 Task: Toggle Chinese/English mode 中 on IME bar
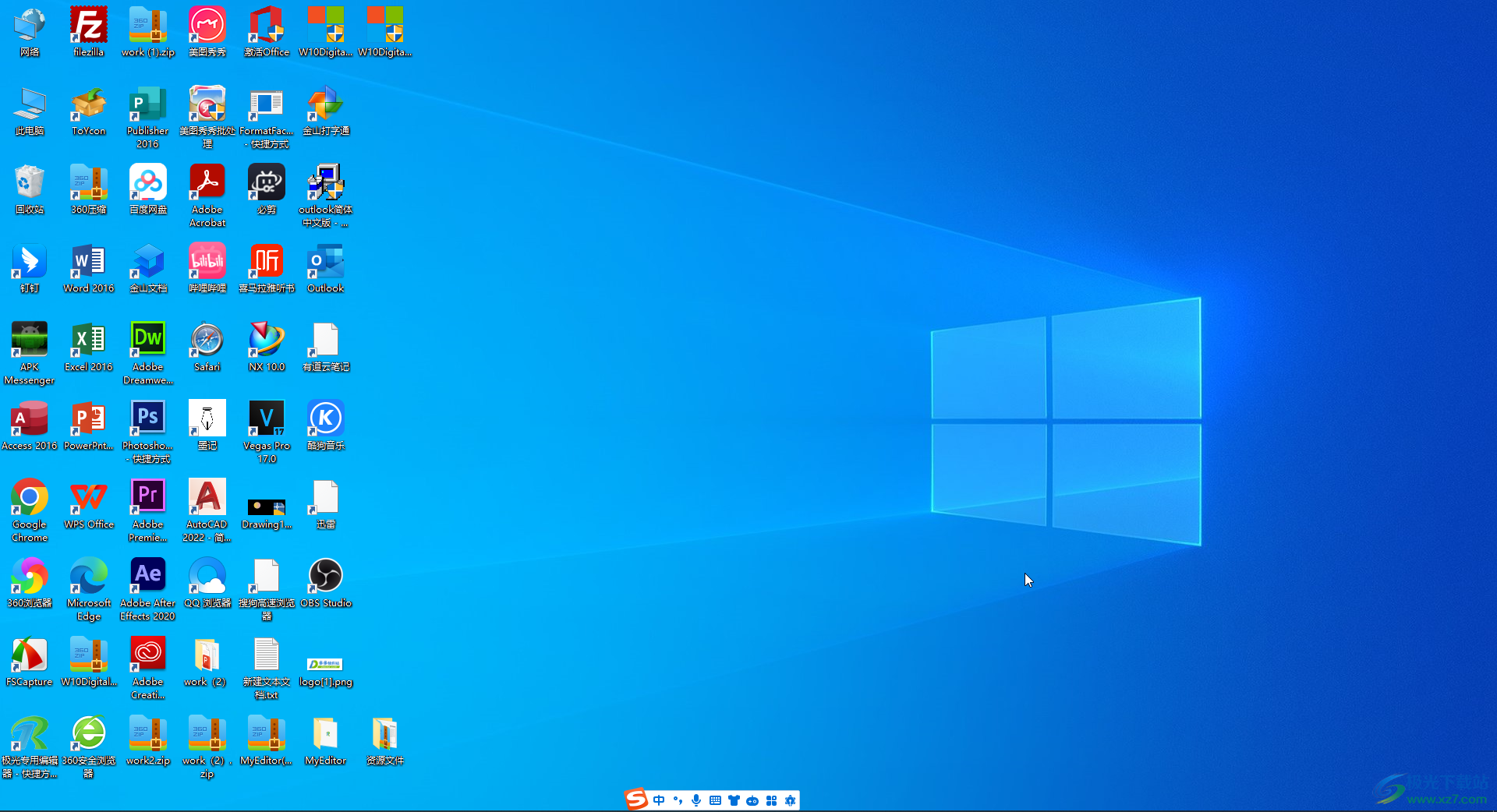pos(659,800)
